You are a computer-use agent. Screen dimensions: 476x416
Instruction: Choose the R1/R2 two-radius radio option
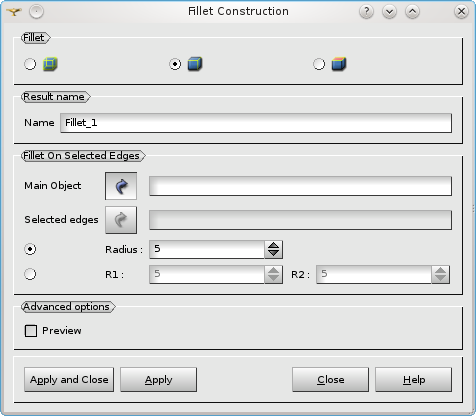30,274
